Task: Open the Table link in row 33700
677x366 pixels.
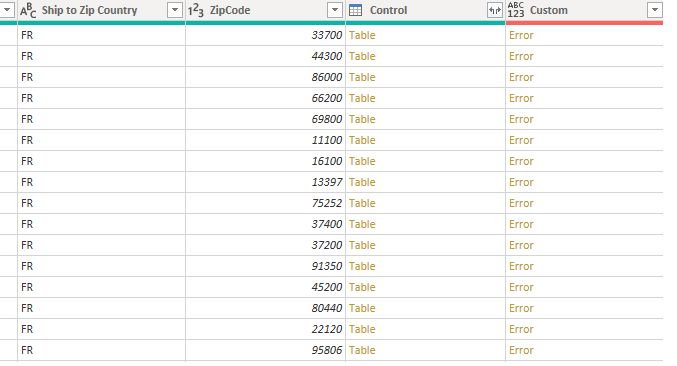Action: pyautogui.click(x=362, y=35)
